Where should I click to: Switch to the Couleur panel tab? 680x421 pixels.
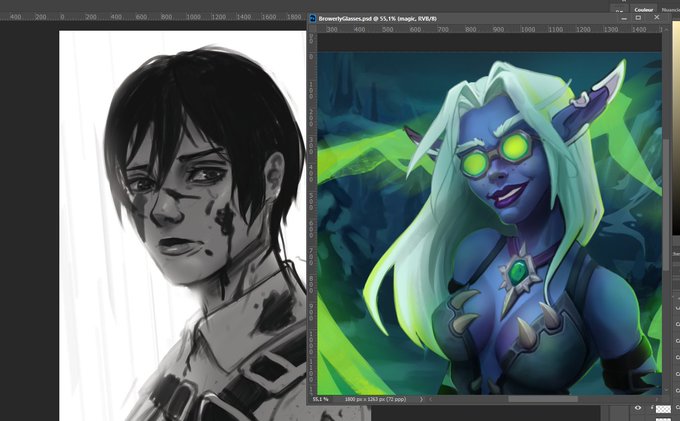tap(644, 10)
